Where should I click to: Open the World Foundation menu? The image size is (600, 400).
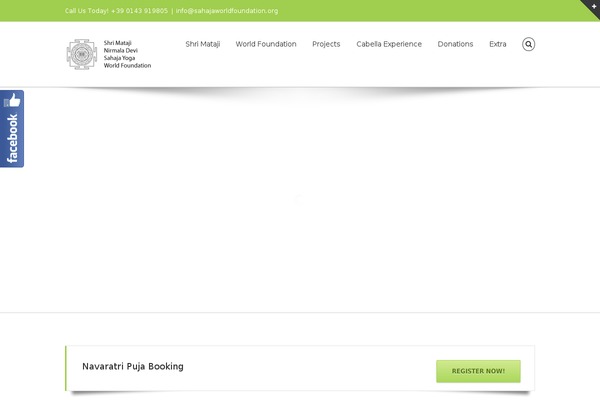click(266, 44)
